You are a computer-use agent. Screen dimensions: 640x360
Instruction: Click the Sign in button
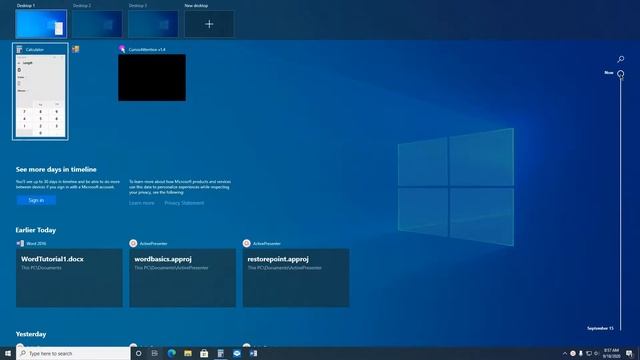pos(36,200)
